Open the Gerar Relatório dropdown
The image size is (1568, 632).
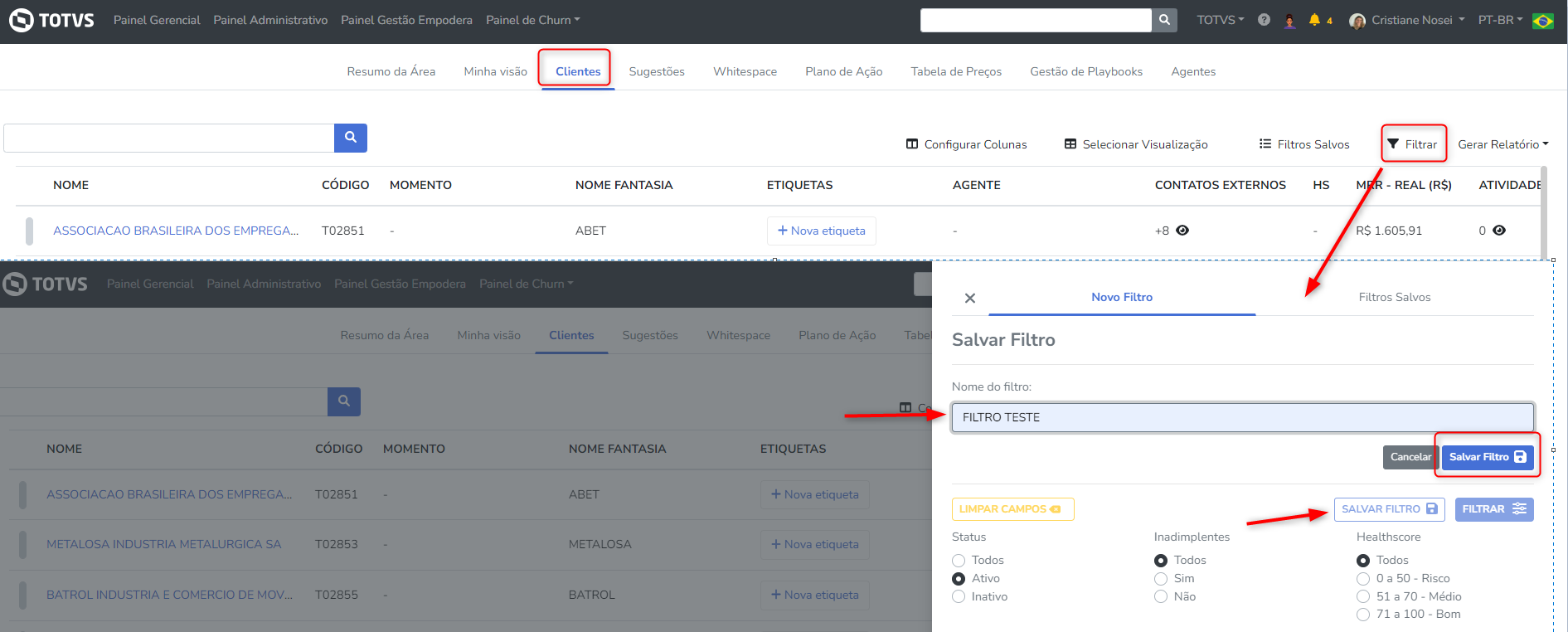tap(1502, 144)
